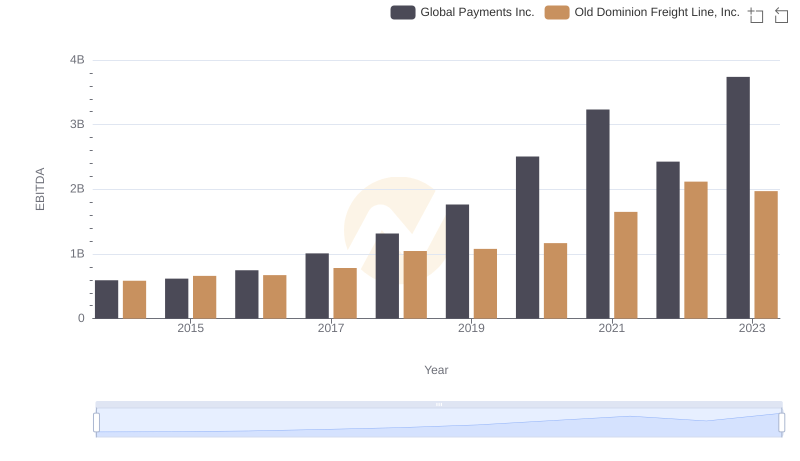This screenshot has width=800, height=461.
Task: Click the EBITDA axis title
Action: [40, 189]
